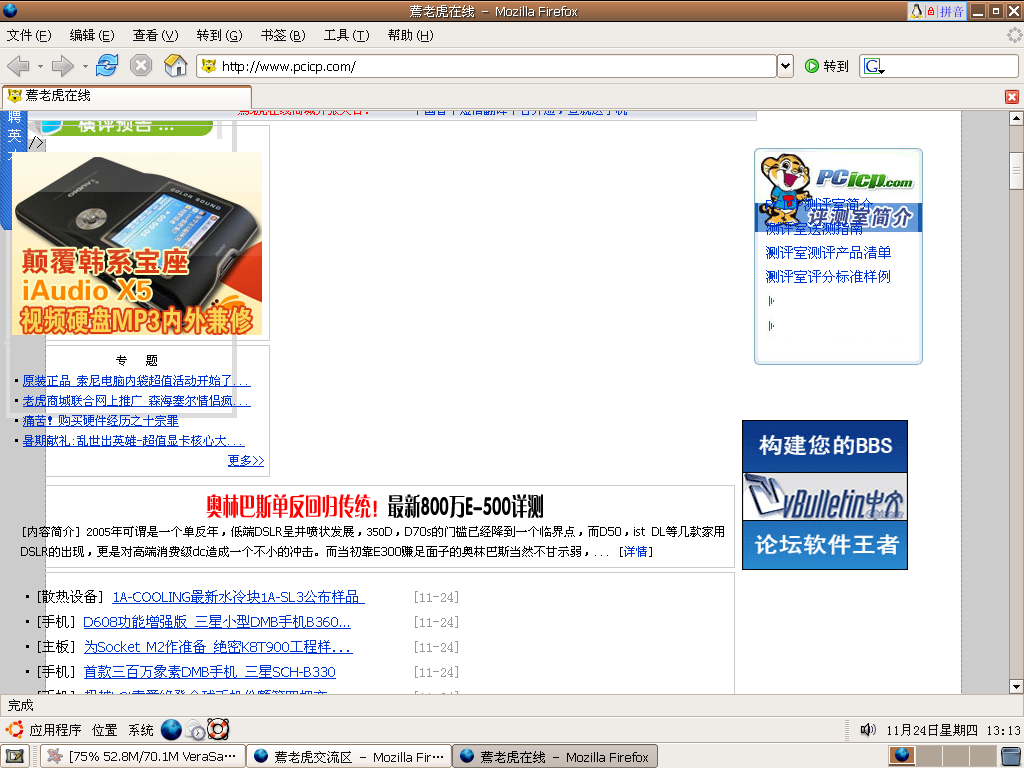Open the 帮助 (H) menu
This screenshot has height=768, width=1024.
click(410, 35)
